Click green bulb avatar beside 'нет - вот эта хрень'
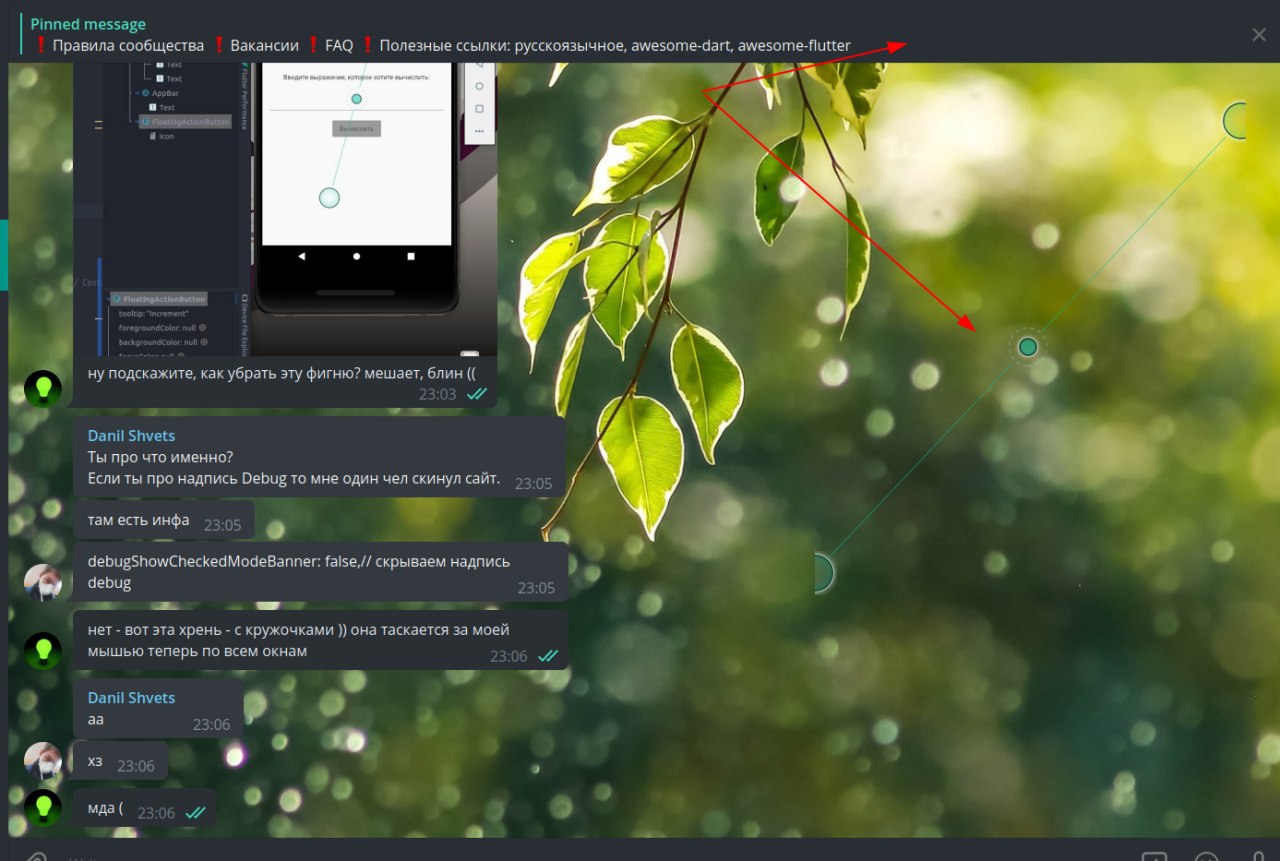The height and width of the screenshot is (861, 1280). tap(43, 651)
